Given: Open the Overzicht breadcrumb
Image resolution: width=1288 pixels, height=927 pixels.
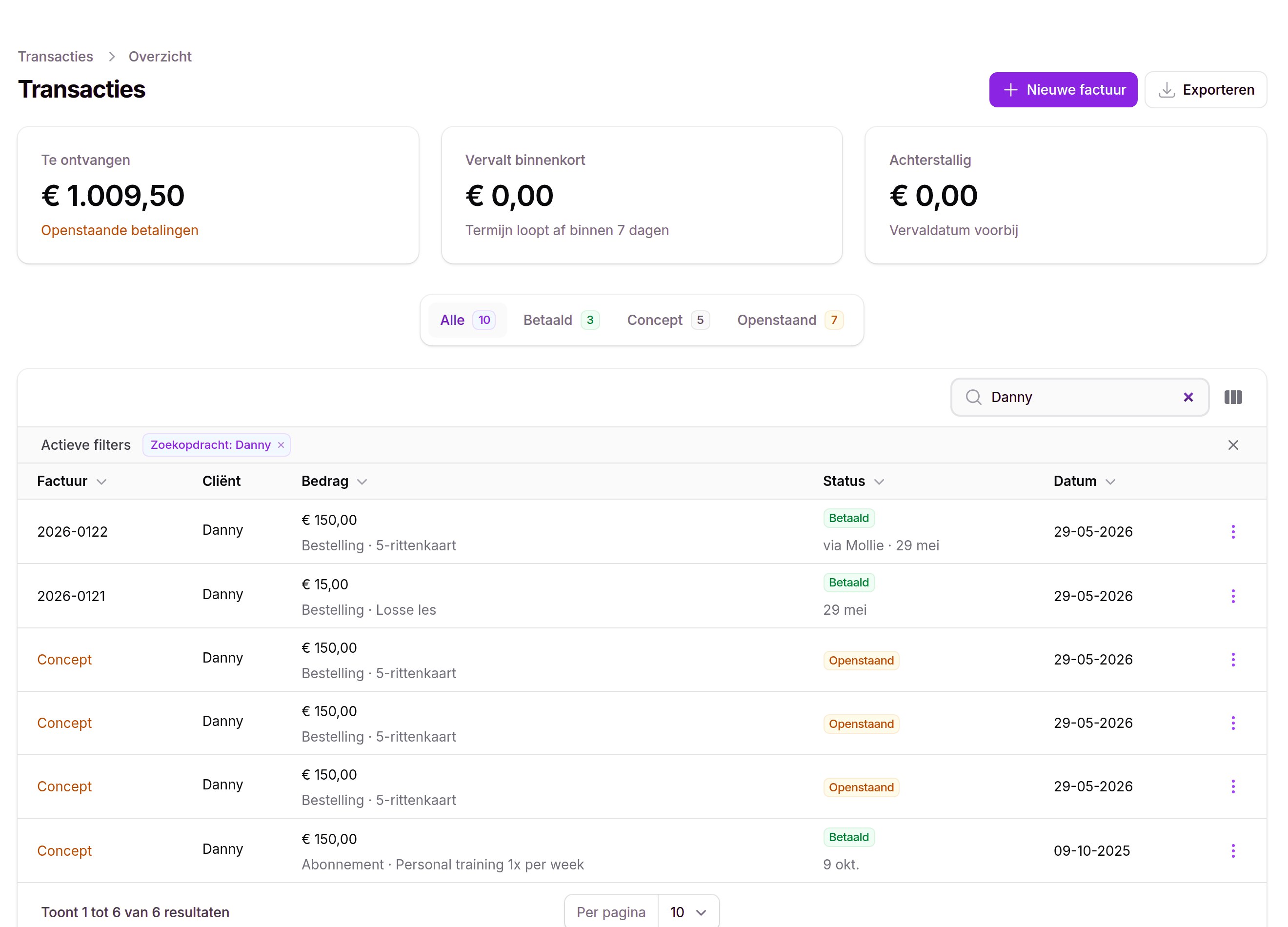Looking at the screenshot, I should tap(160, 56).
